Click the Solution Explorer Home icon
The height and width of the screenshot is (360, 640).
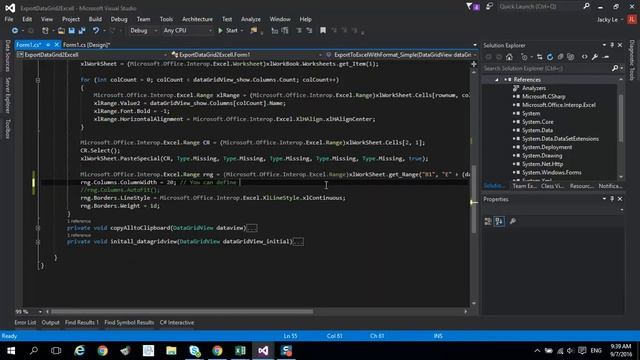pyautogui.click(x=509, y=57)
